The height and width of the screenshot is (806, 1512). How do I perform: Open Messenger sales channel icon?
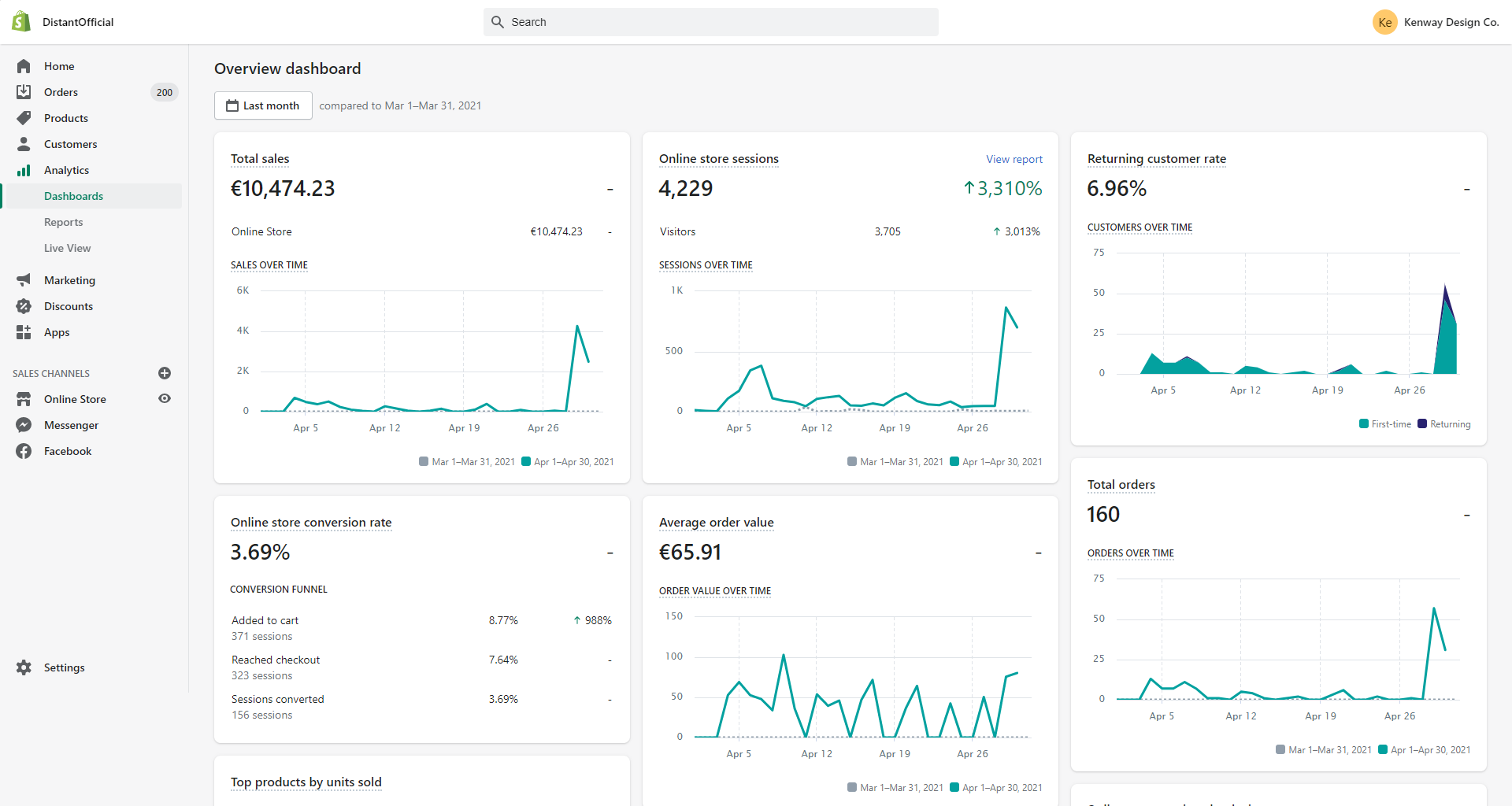coord(24,425)
